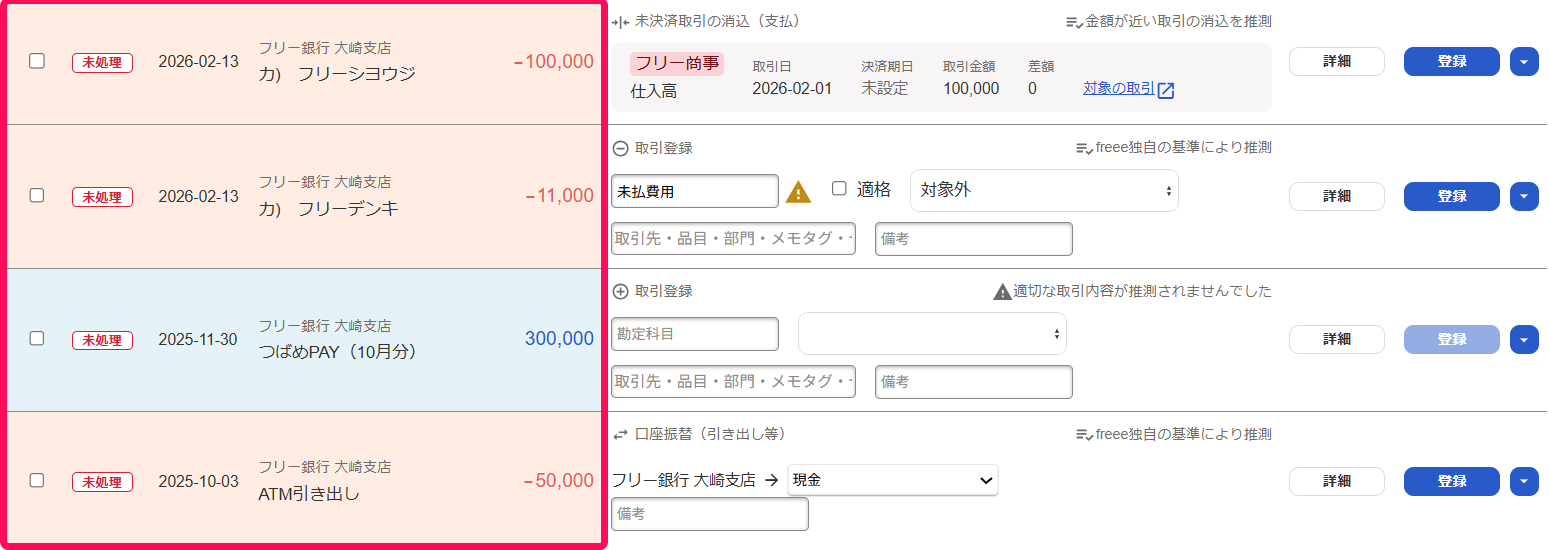The height and width of the screenshot is (550, 1549).
Task: Click the 未払費用 account field
Action: tap(695, 191)
